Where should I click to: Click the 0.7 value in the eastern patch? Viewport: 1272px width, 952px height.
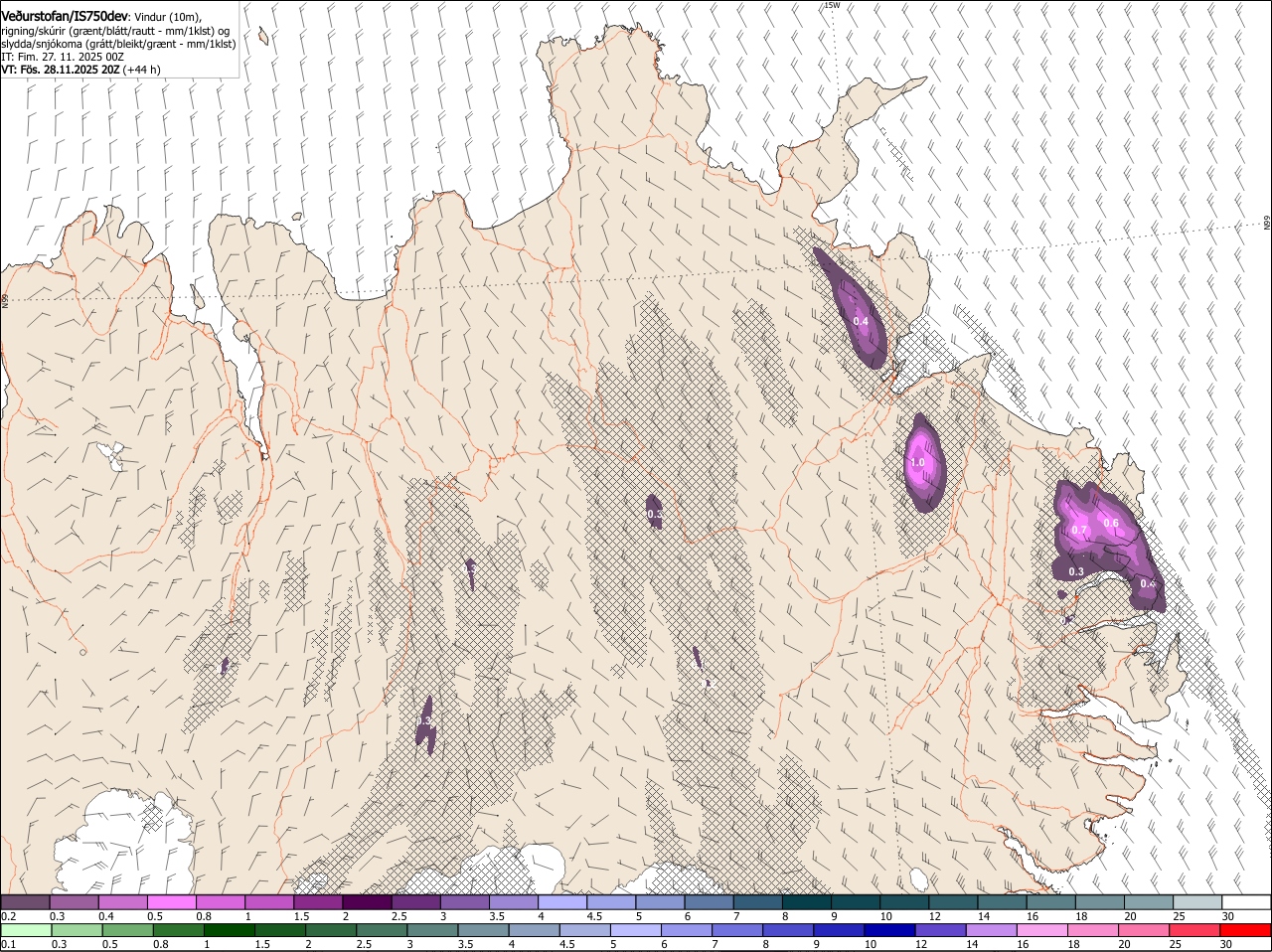[1079, 531]
